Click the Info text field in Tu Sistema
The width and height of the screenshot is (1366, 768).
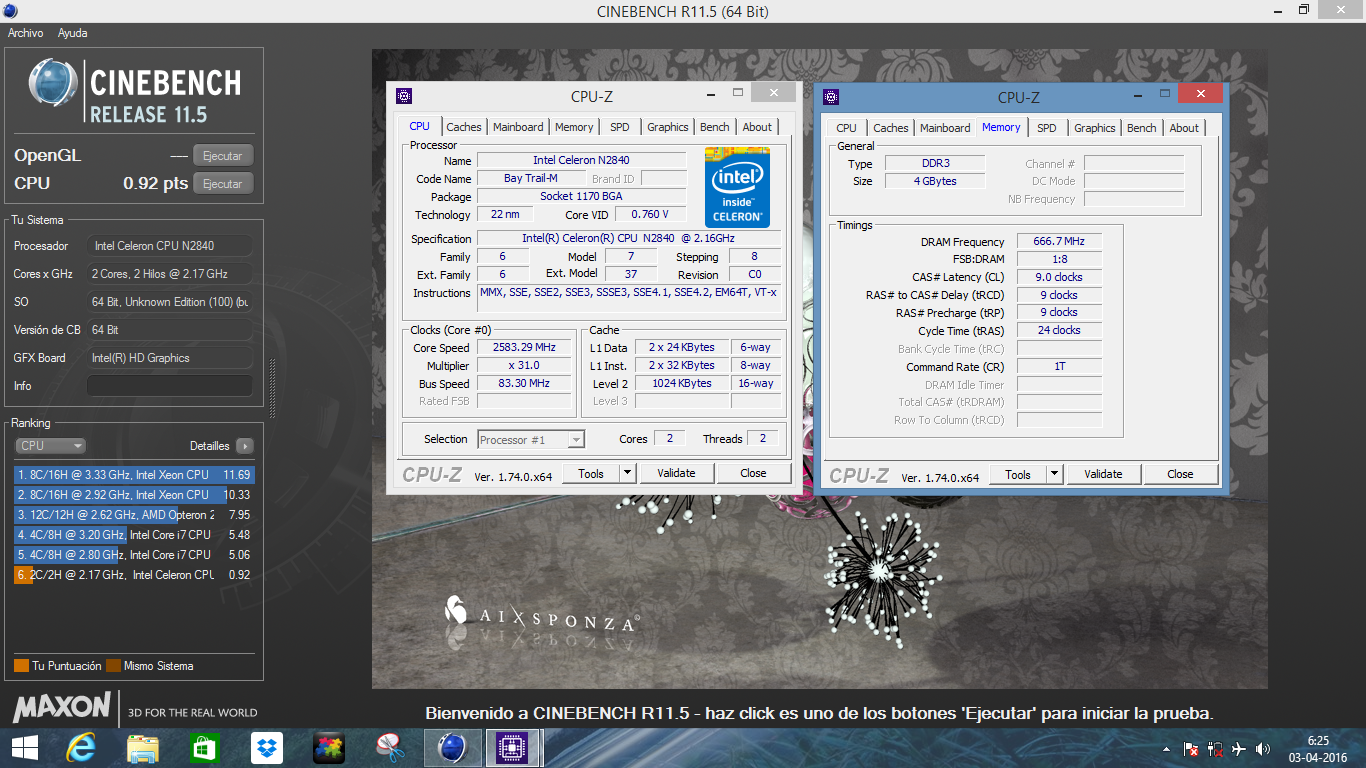point(170,386)
